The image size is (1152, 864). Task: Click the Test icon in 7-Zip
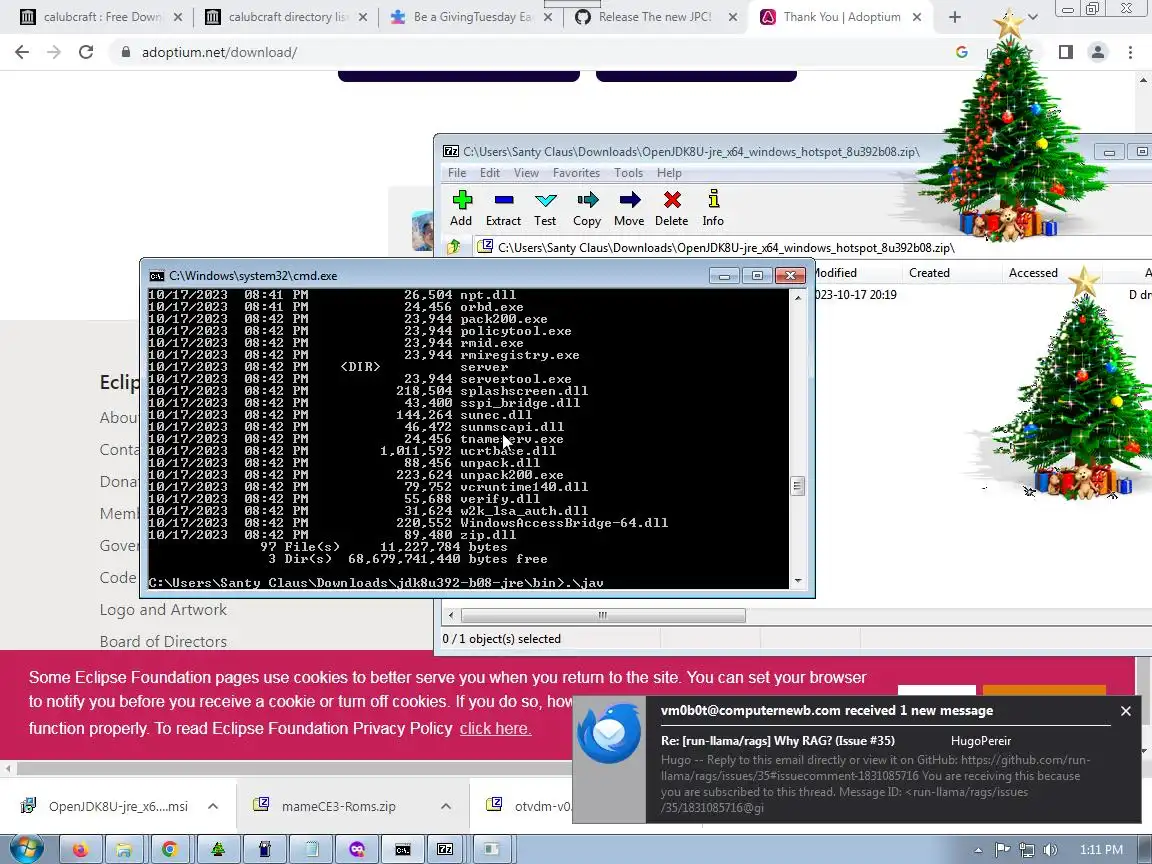(545, 200)
